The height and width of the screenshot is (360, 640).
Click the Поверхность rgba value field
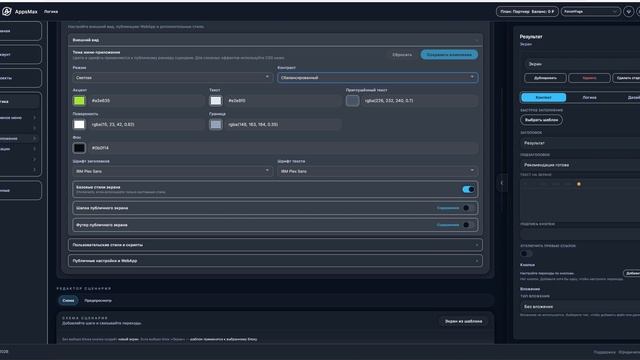[x=146, y=124]
